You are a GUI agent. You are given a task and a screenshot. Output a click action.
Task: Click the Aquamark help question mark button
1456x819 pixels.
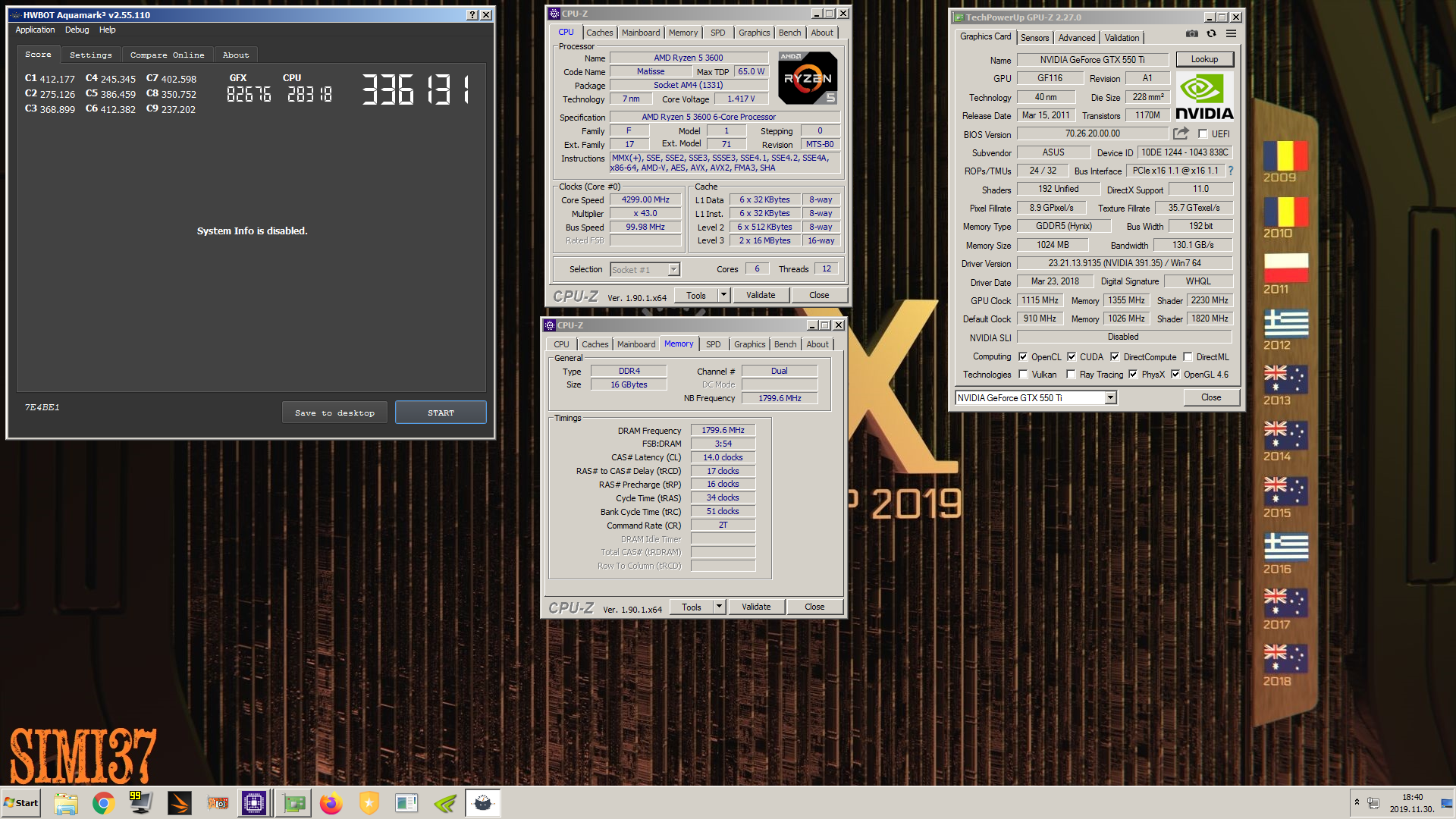(x=472, y=15)
